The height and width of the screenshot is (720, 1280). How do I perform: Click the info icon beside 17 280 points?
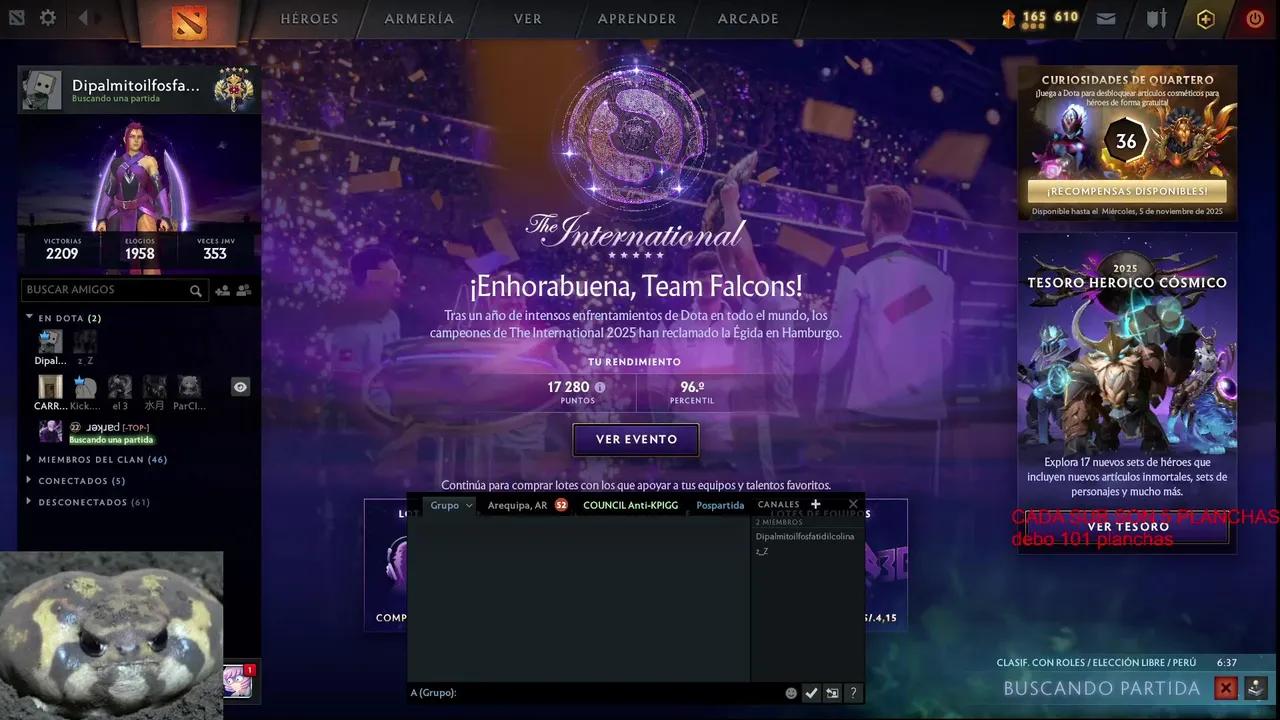600,387
